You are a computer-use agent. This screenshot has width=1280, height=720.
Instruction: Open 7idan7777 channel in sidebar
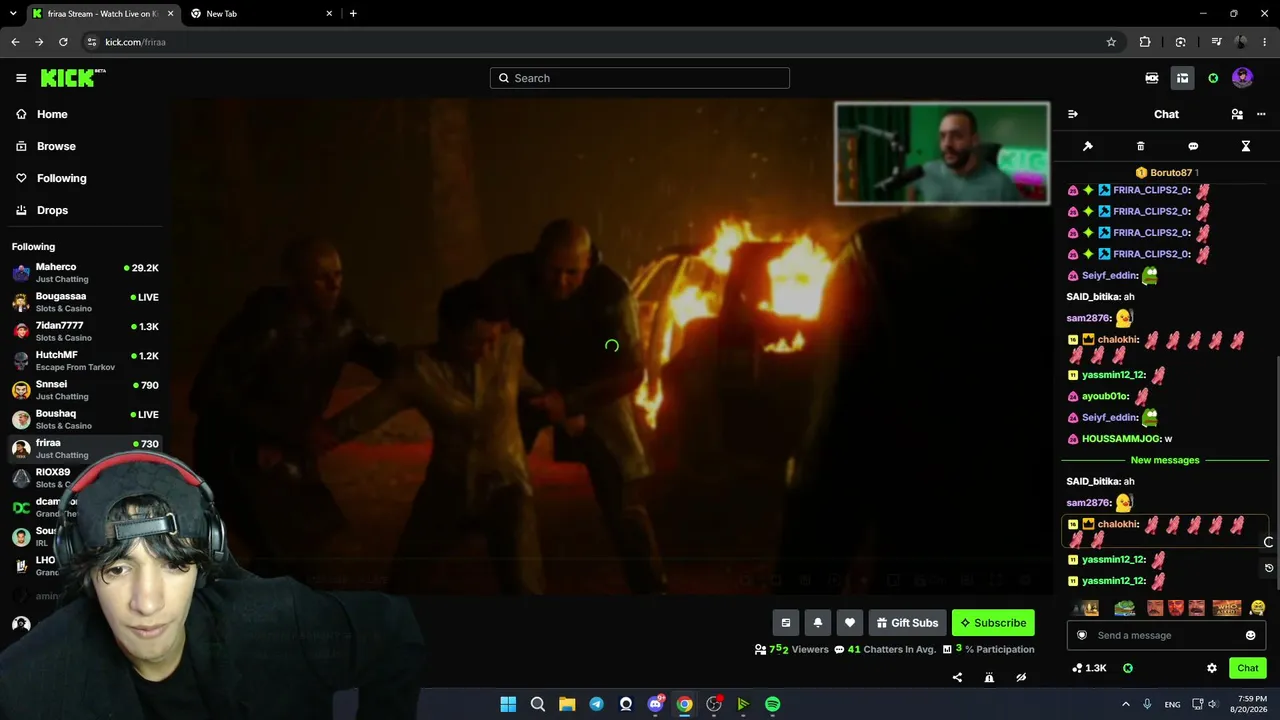85,331
